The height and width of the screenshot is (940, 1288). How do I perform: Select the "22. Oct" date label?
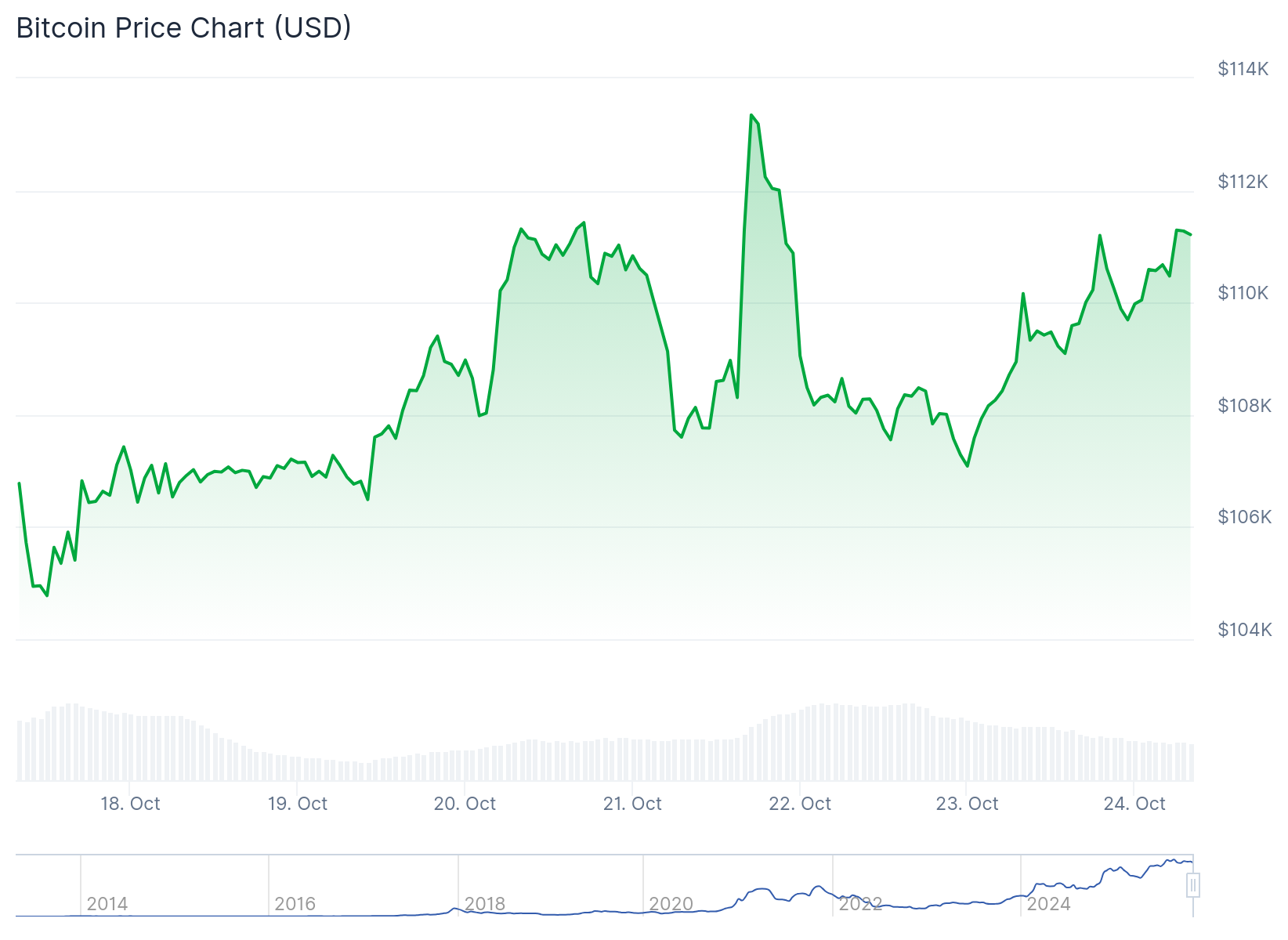[x=800, y=804]
